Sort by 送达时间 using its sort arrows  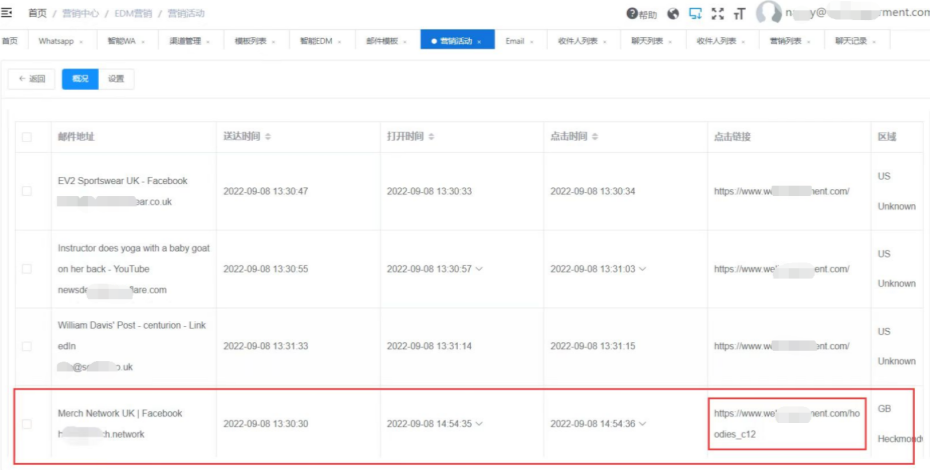[x=267, y=137]
